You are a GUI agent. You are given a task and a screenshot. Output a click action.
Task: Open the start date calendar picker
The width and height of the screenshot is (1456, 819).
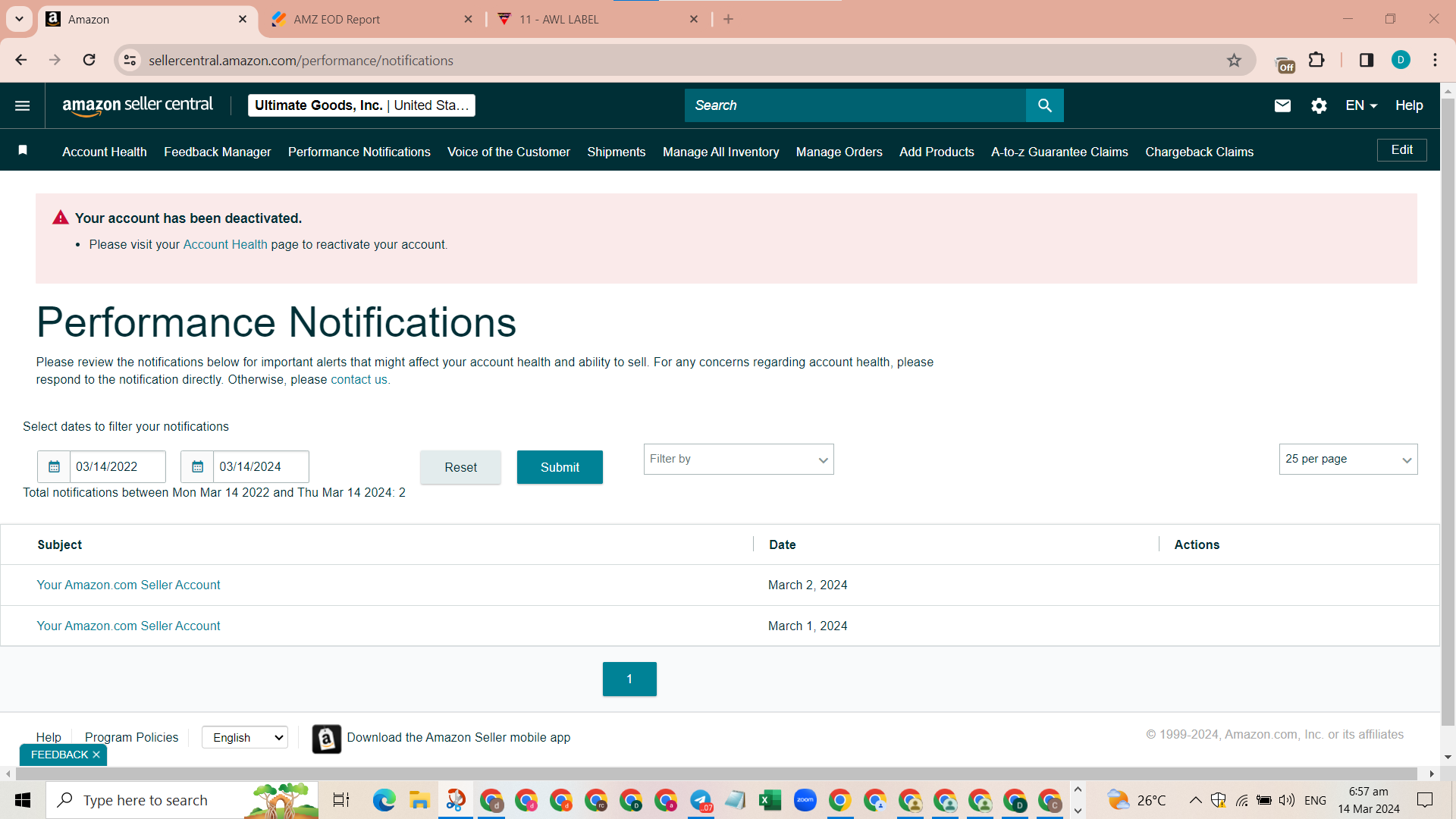click(x=54, y=466)
